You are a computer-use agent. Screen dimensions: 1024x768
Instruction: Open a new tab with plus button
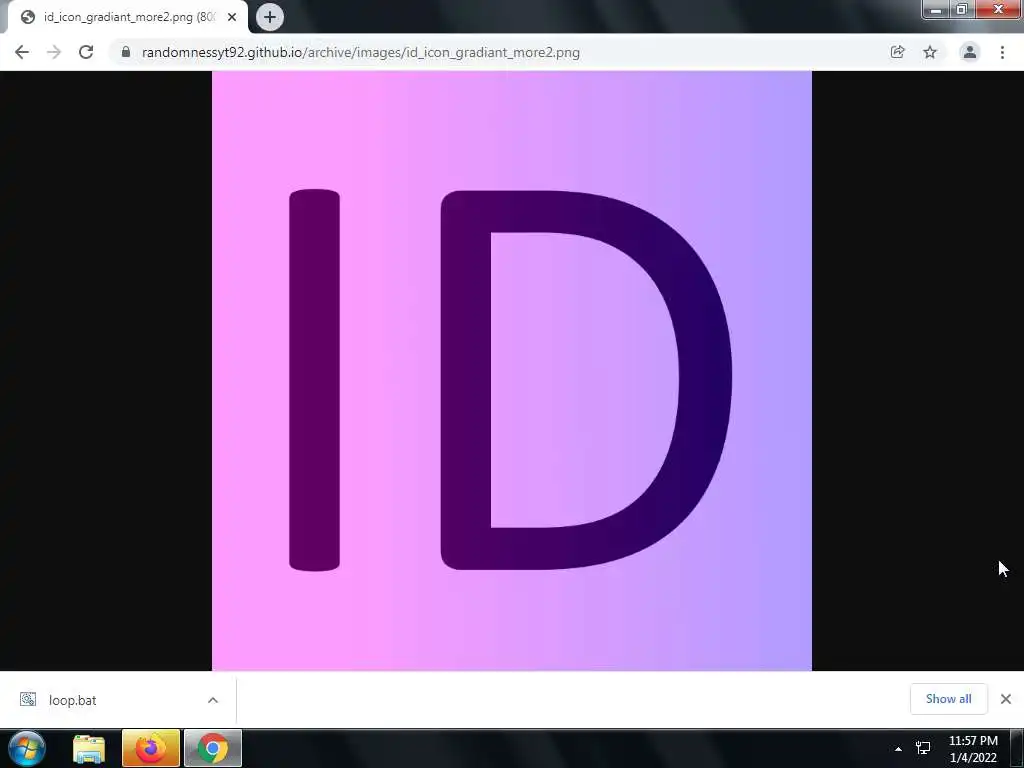tap(270, 17)
